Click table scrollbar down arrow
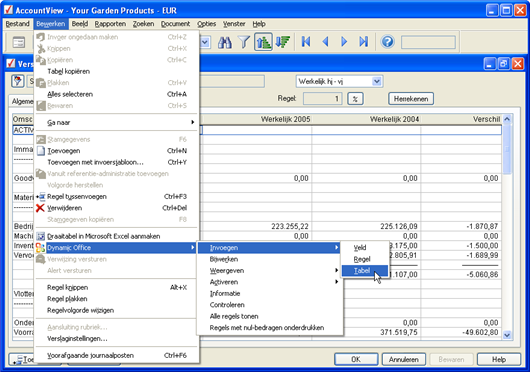 507,335
